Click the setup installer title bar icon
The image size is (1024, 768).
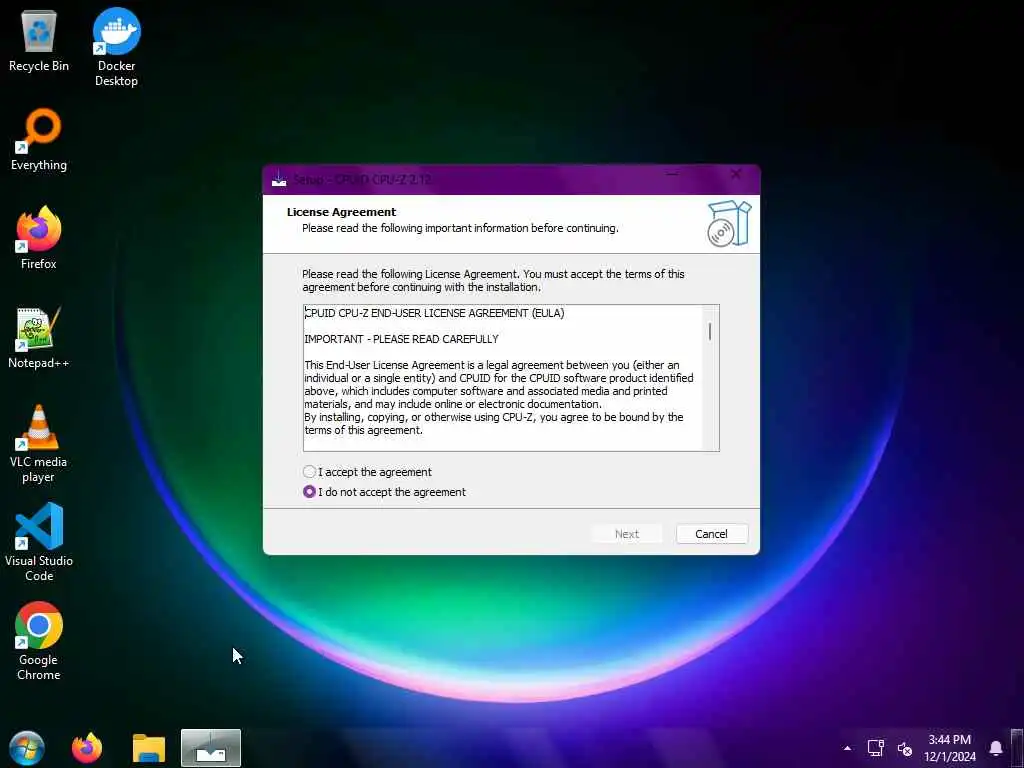[279, 178]
